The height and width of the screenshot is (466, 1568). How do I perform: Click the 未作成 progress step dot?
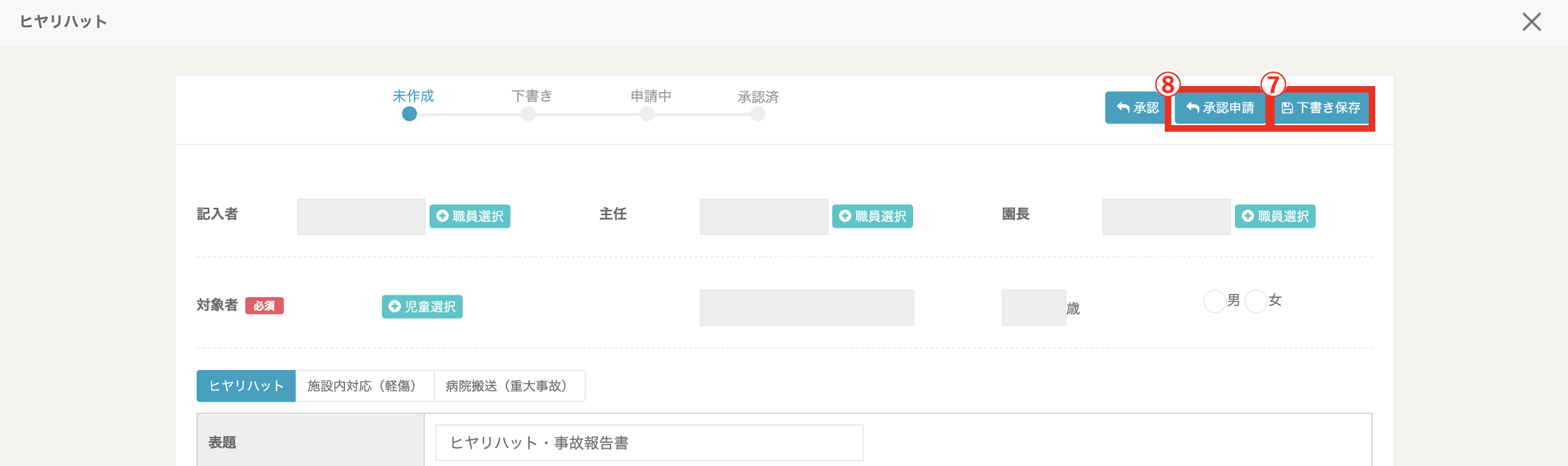tap(409, 114)
